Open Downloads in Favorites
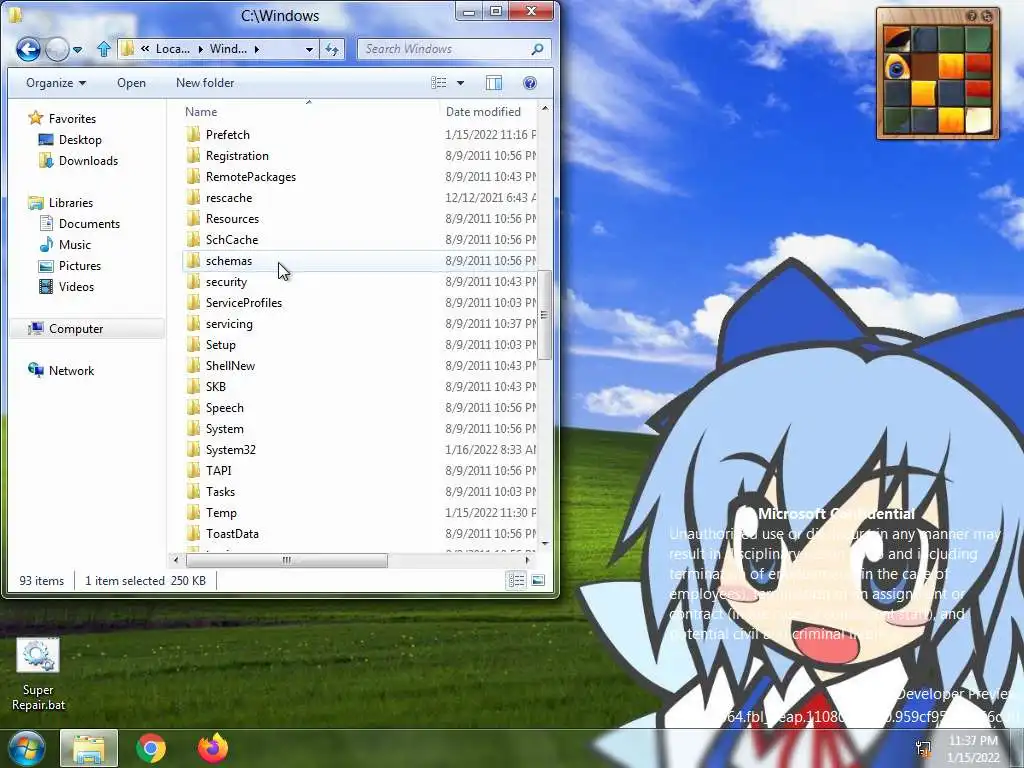 pos(78,161)
